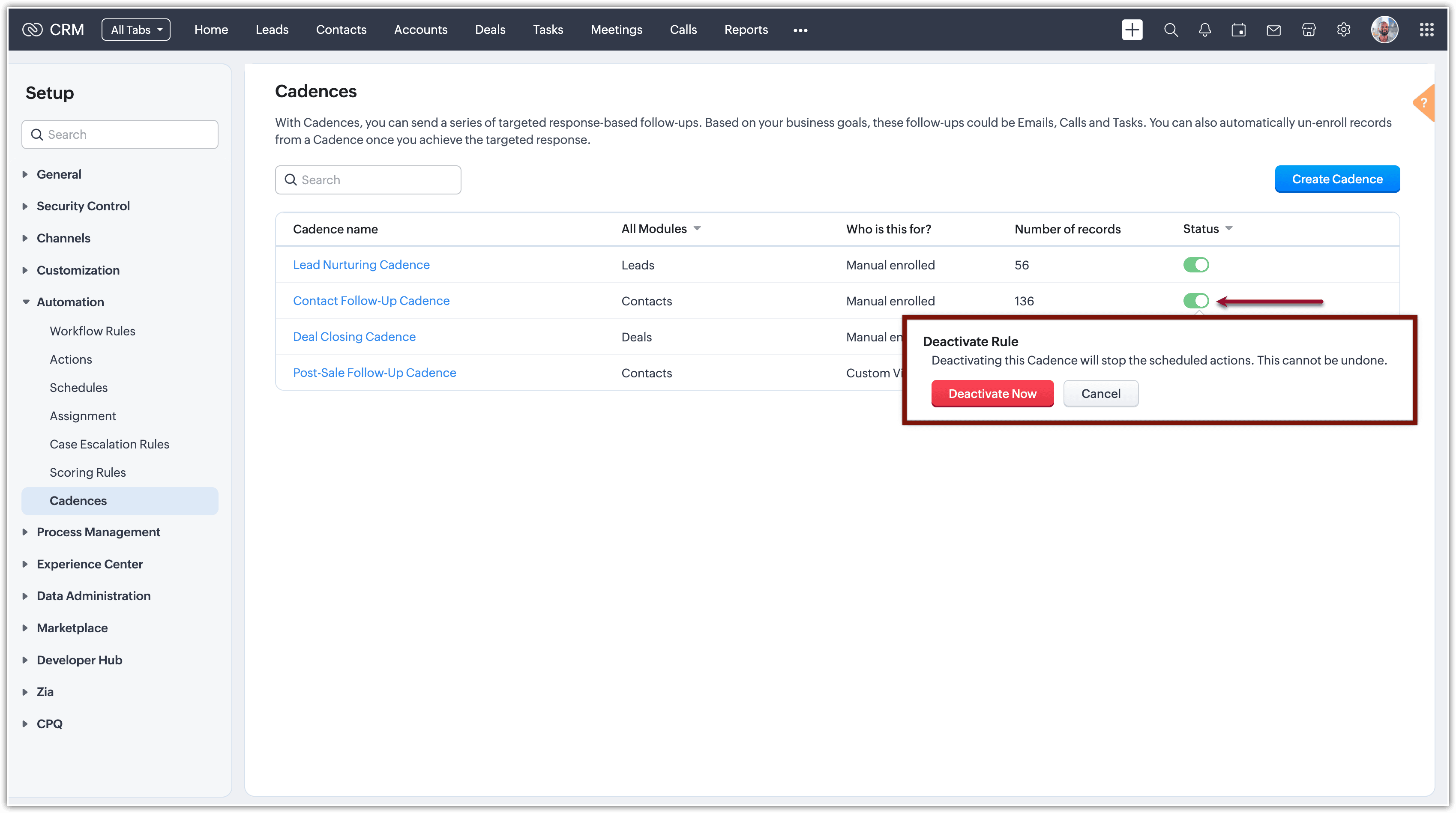The image size is (1456, 813).
Task: Expand the Customization setup section
Action: [78, 270]
